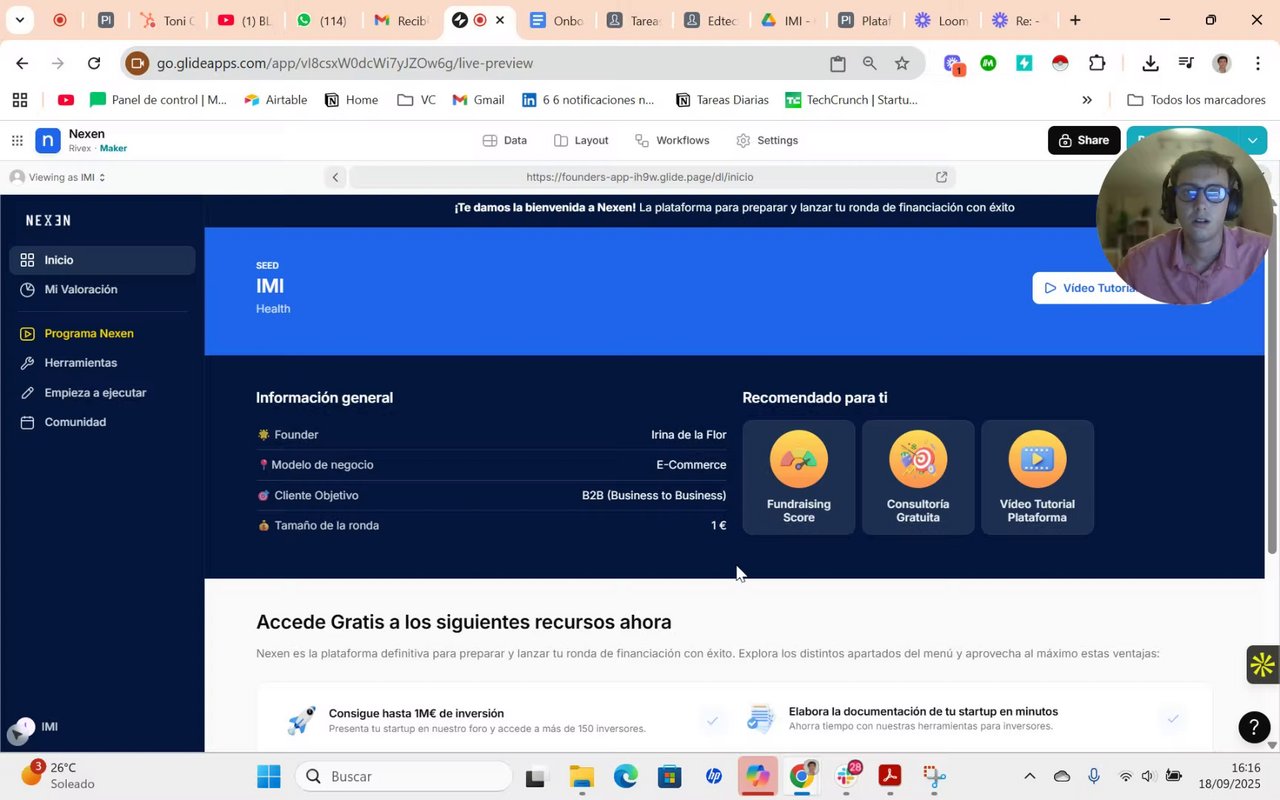
Task: Reload the current page
Action: (94, 63)
